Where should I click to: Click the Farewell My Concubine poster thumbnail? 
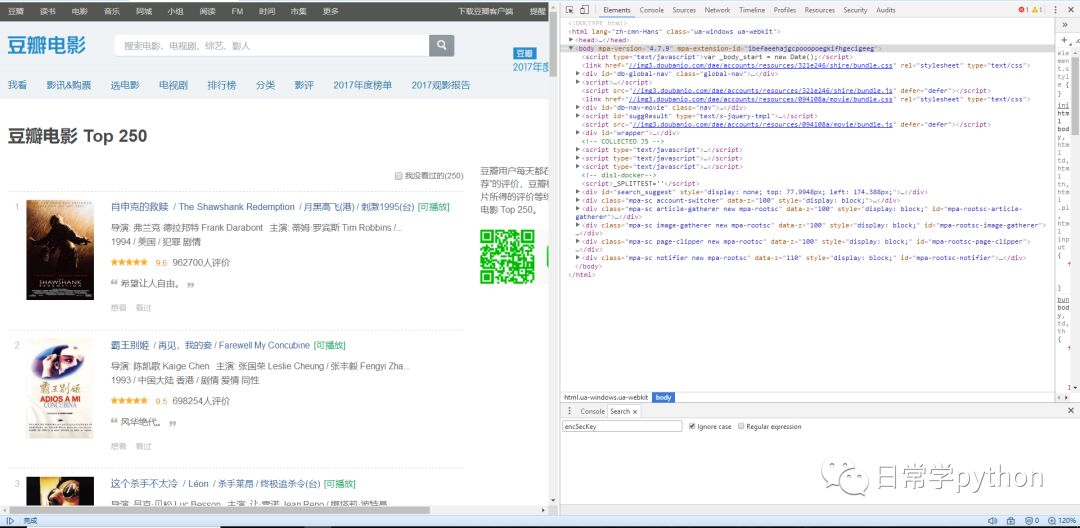pyautogui.click(x=60, y=388)
